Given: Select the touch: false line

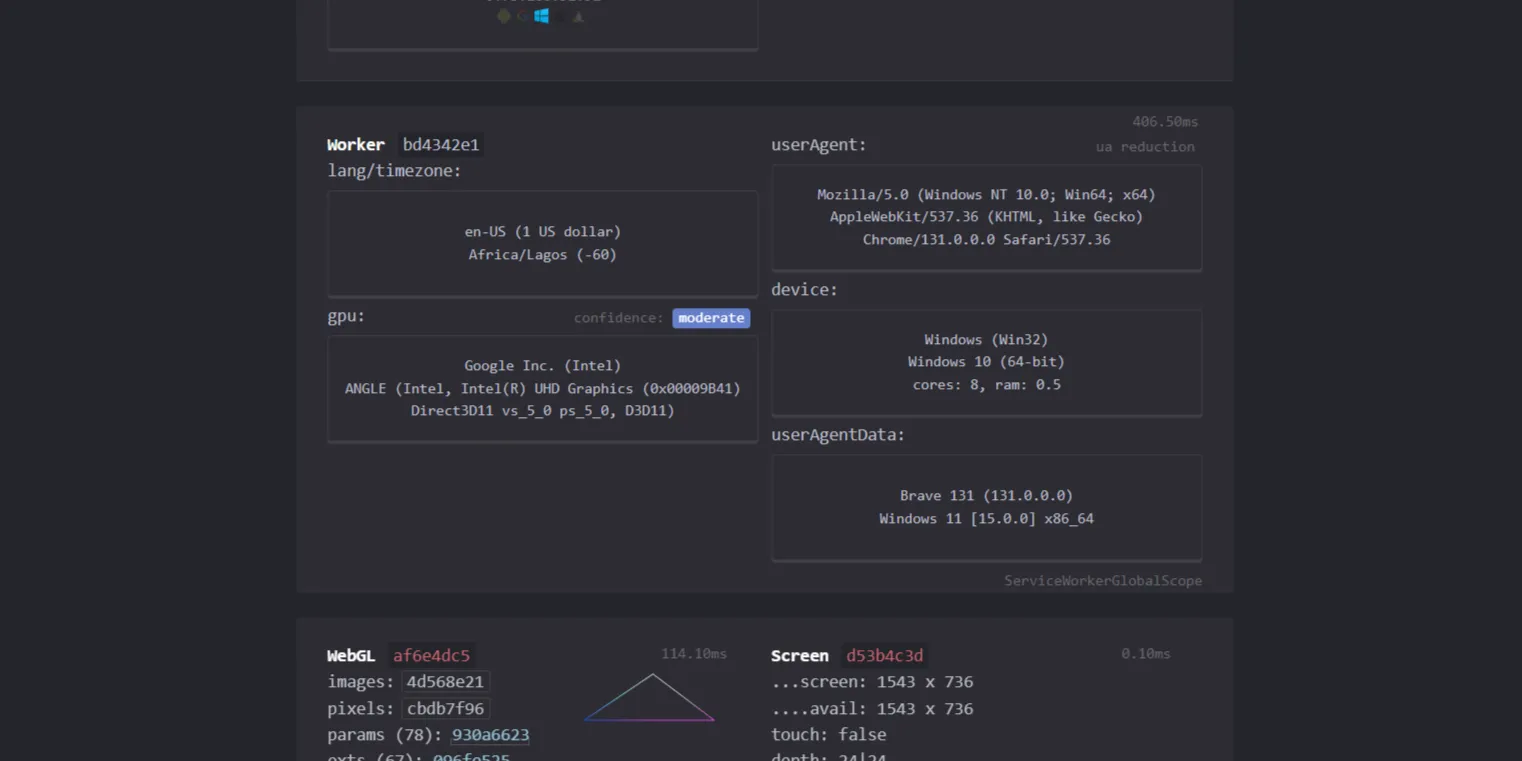Looking at the screenshot, I should [x=829, y=735].
